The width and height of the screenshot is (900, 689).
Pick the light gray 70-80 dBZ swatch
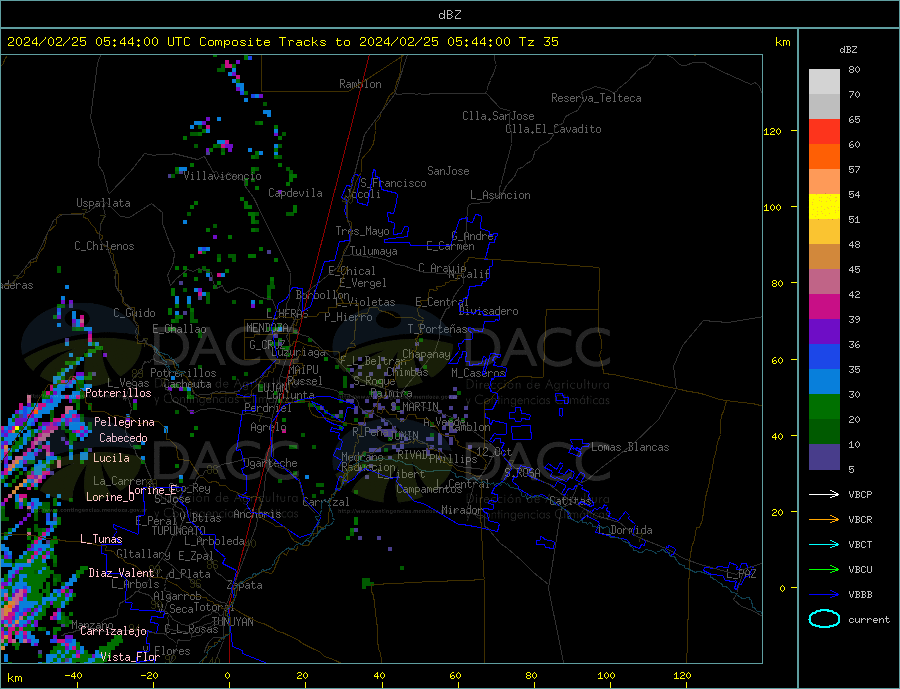[x=824, y=82]
